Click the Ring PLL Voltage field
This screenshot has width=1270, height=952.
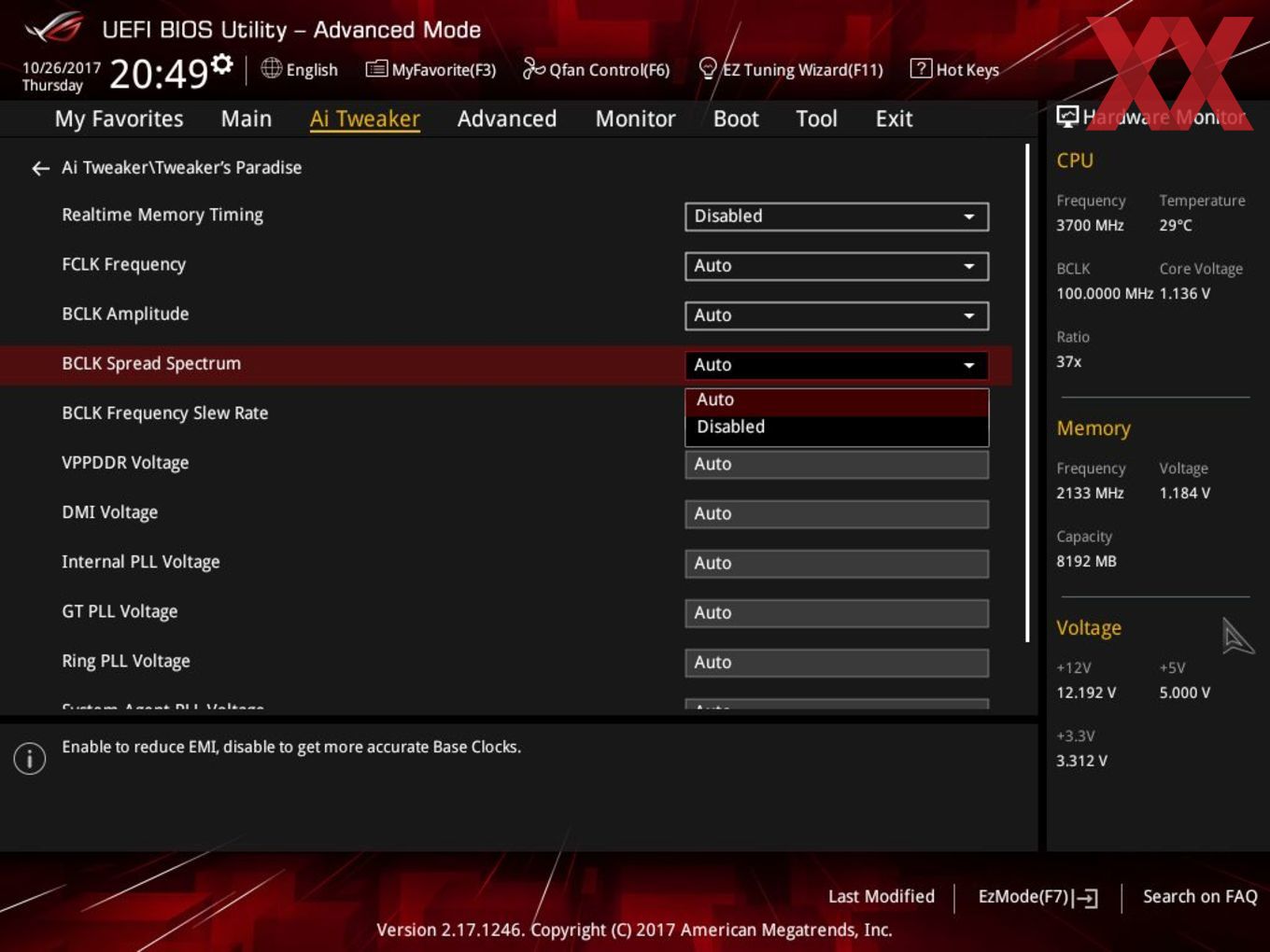(836, 662)
